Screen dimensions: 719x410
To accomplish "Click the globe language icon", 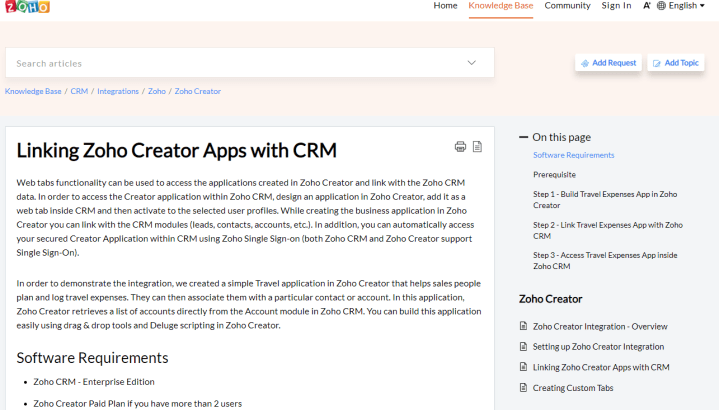I will [x=661, y=6].
